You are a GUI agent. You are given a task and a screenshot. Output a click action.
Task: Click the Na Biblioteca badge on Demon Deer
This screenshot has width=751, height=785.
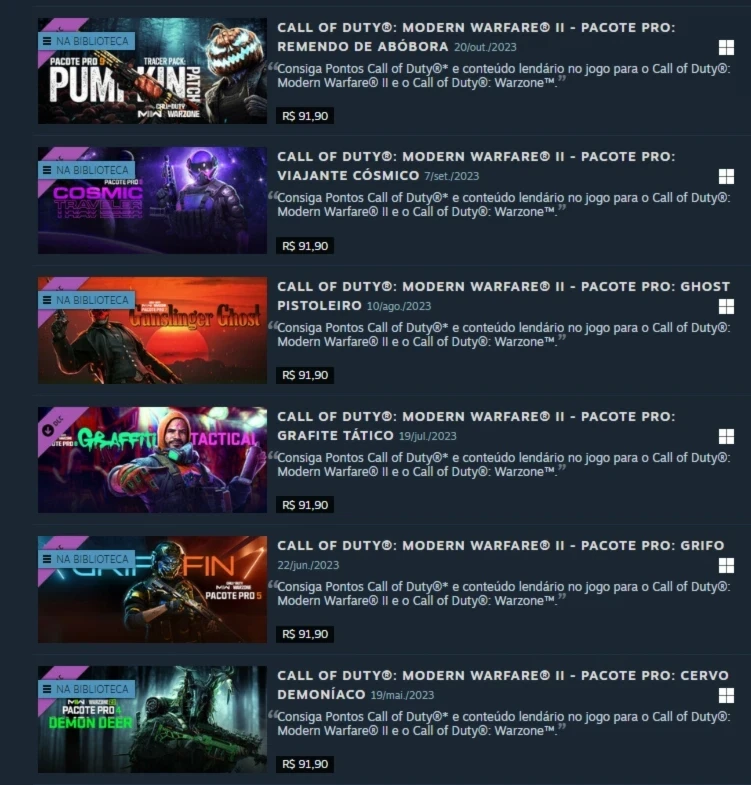86,689
